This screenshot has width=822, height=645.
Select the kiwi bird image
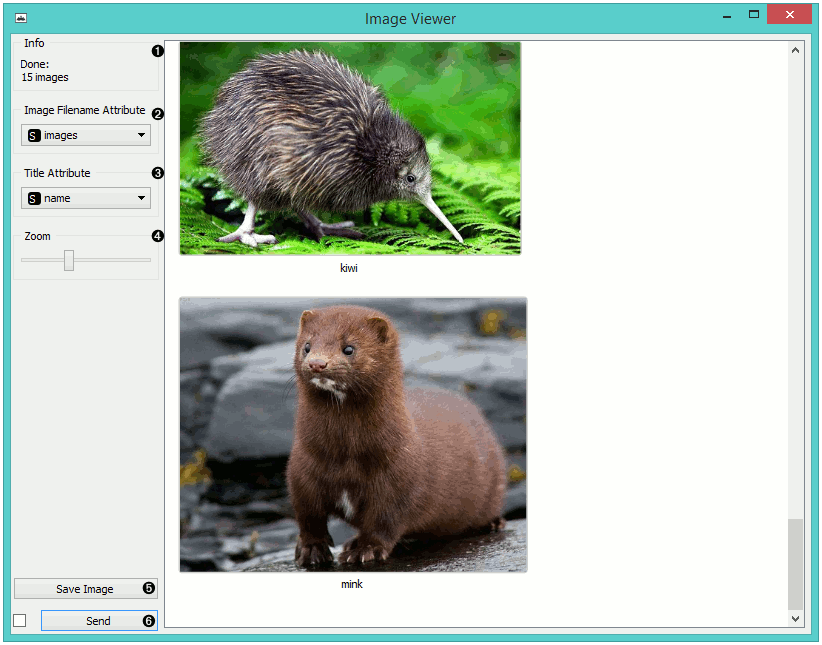[x=350, y=148]
